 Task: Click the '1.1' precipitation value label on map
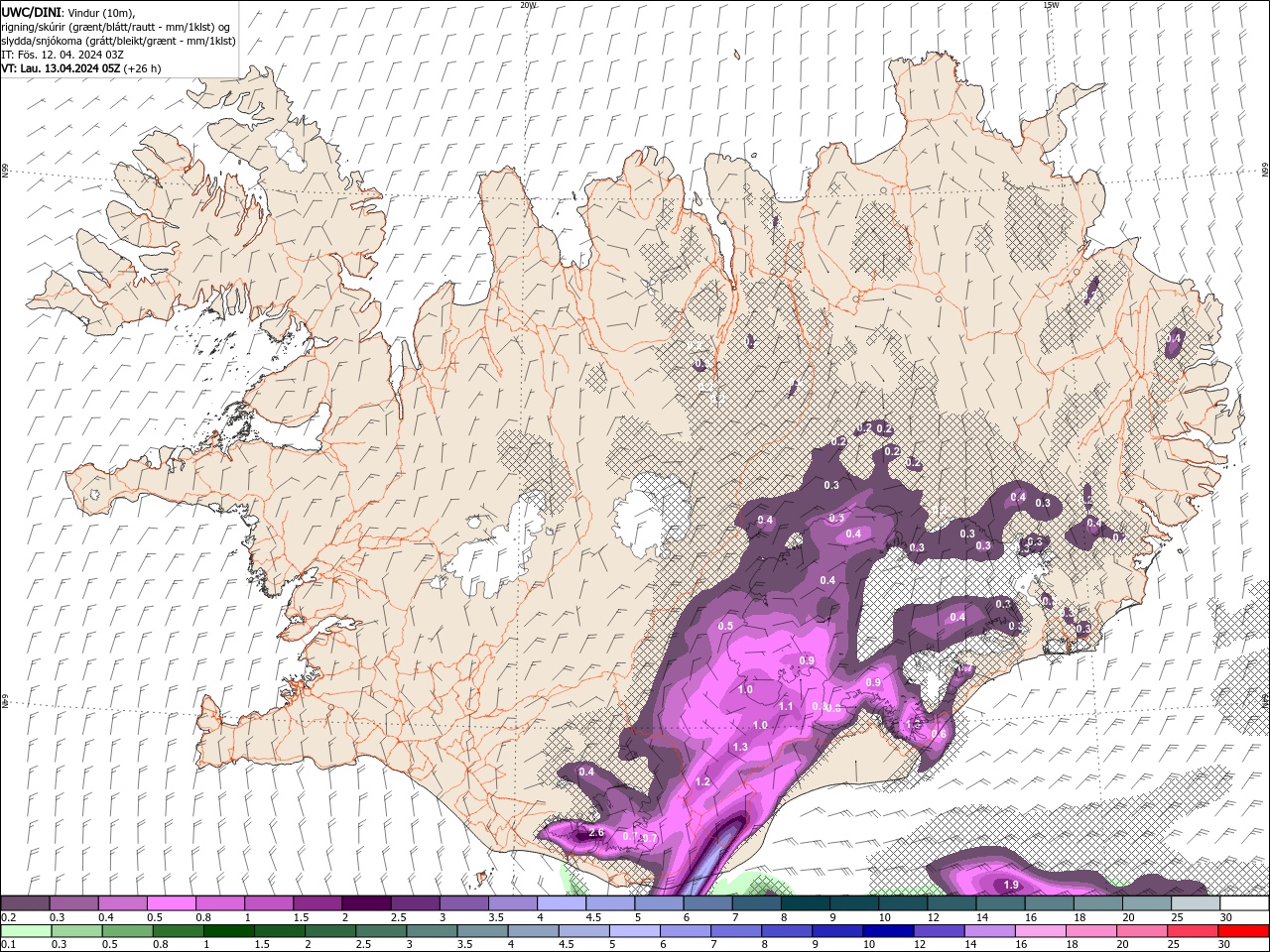[786, 706]
